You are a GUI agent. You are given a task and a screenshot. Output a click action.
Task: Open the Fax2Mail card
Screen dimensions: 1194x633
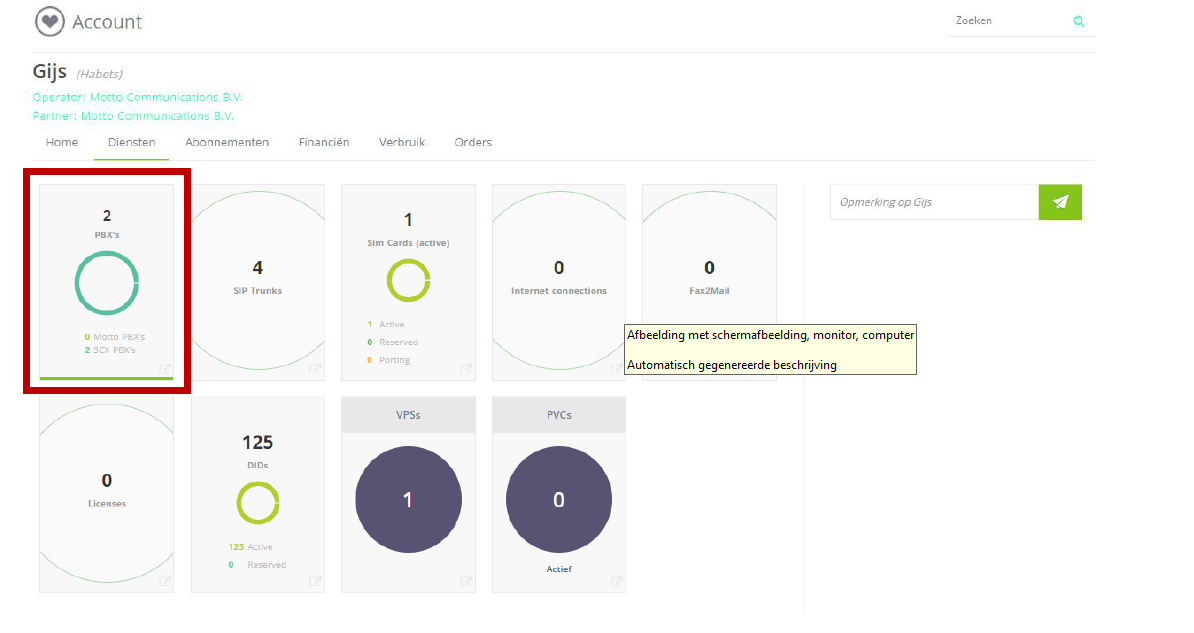pyautogui.click(x=710, y=282)
